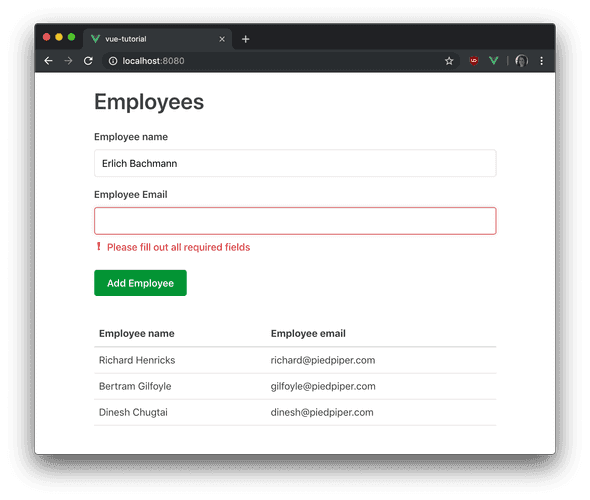Image resolution: width=590 pixels, height=500 pixels.
Task: Bookmark this page with the star
Action: pyautogui.click(x=449, y=61)
